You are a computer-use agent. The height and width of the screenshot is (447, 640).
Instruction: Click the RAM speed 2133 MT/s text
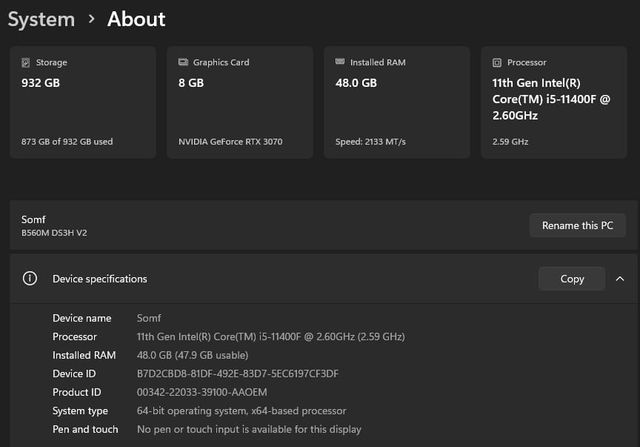point(371,141)
